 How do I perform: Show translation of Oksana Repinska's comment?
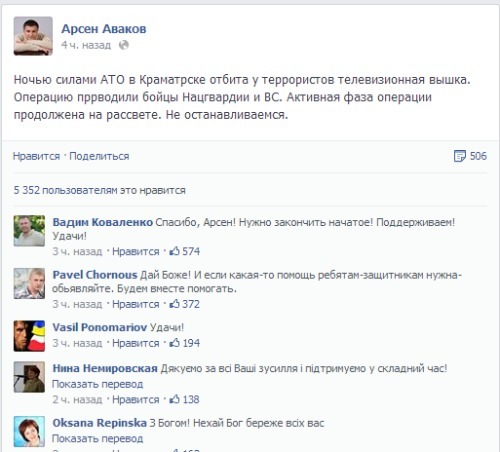pyautogui.click(x=98, y=438)
